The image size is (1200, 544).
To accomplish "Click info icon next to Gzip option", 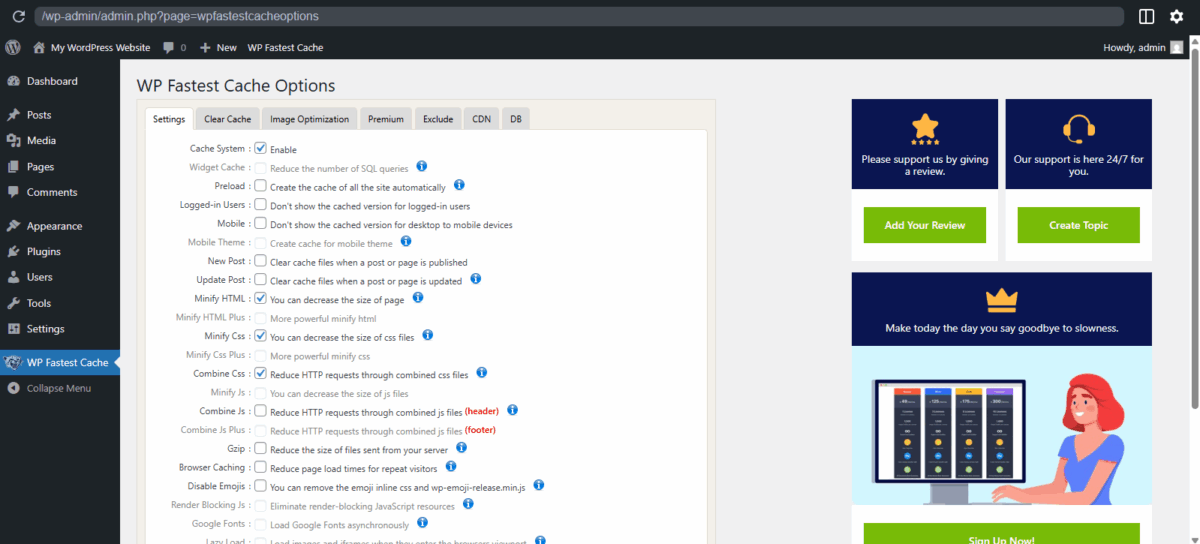I will click(461, 448).
